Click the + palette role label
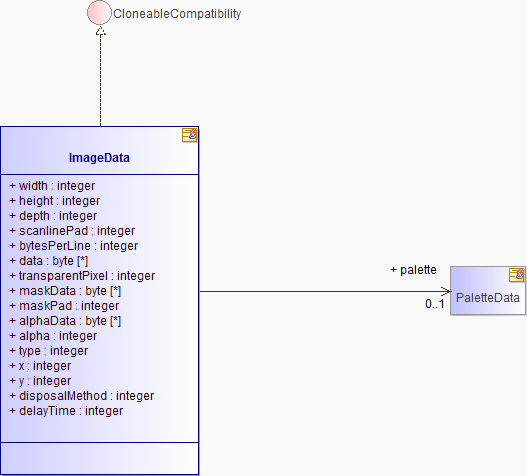 413,270
